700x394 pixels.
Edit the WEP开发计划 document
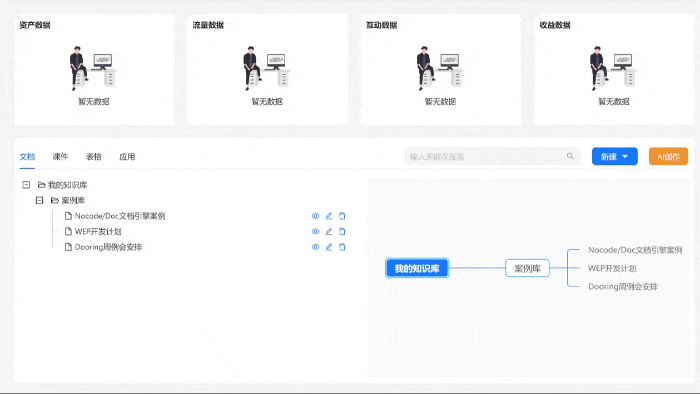point(329,232)
